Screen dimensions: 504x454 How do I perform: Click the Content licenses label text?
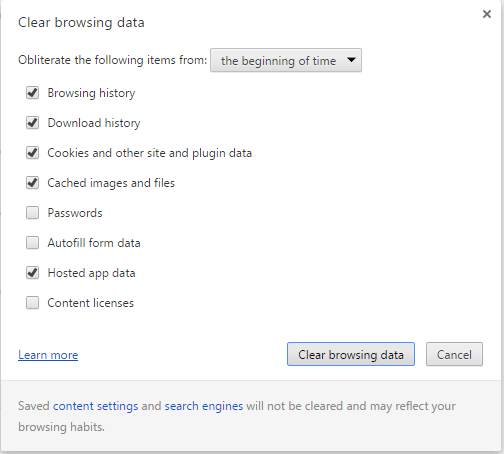[x=90, y=303]
